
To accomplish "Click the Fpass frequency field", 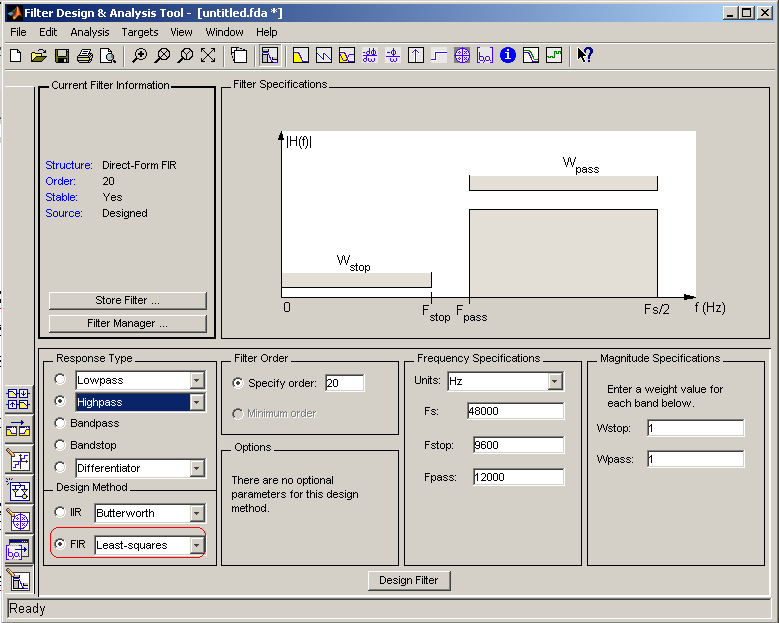I will (x=519, y=477).
